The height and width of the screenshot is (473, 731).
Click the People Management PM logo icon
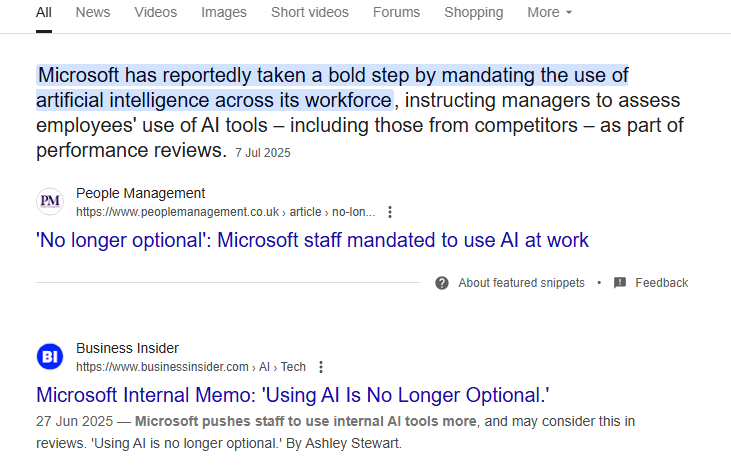click(x=50, y=201)
